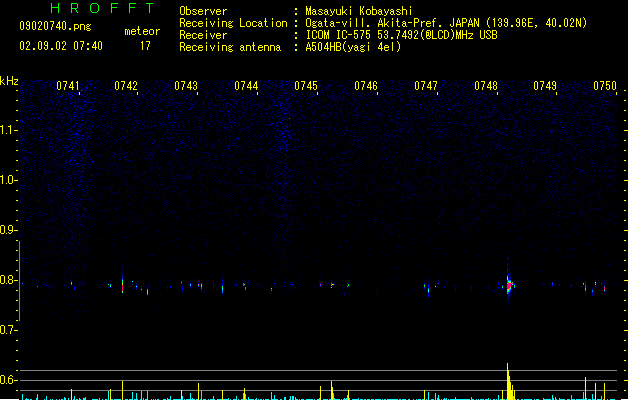Screen dimensions: 629x400
Task: Click the gray frequency range bar on left axis
Action: [x=19, y=280]
